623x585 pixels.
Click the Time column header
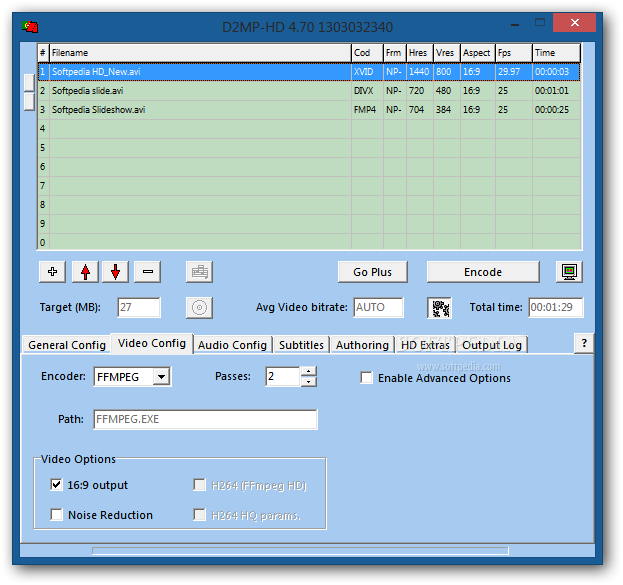coord(556,53)
